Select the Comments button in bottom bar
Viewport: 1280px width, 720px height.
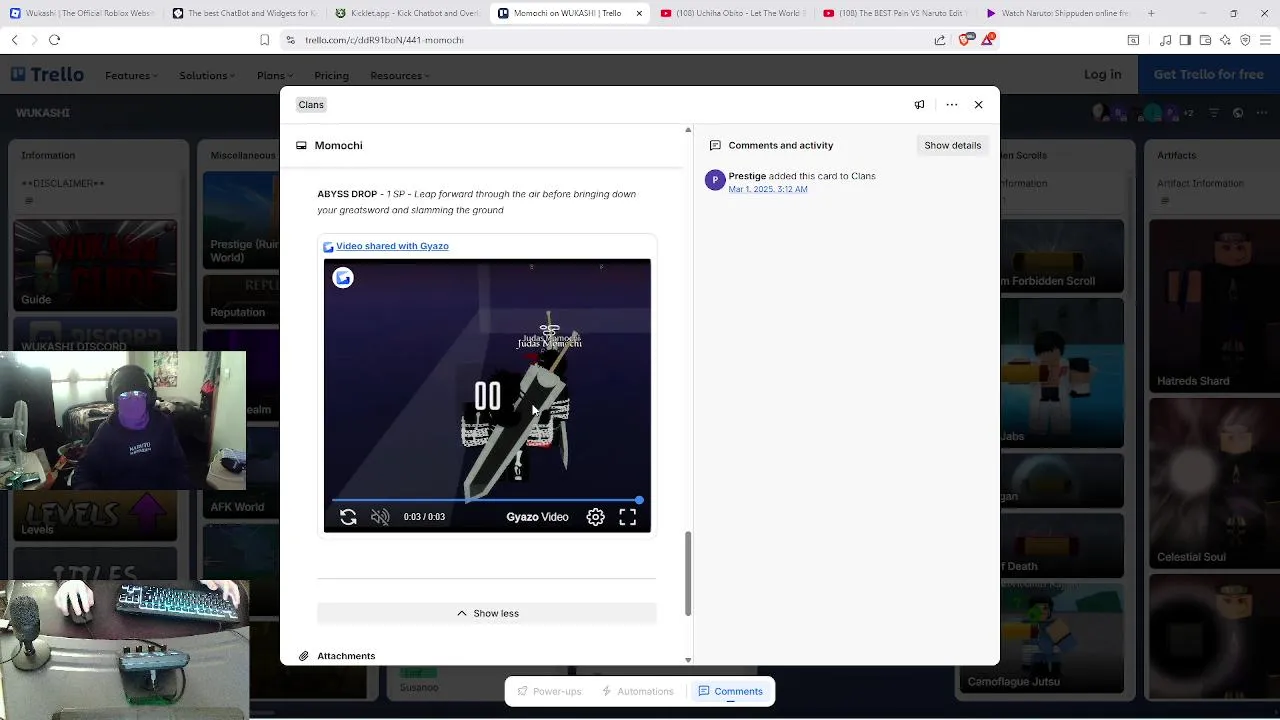(731, 691)
